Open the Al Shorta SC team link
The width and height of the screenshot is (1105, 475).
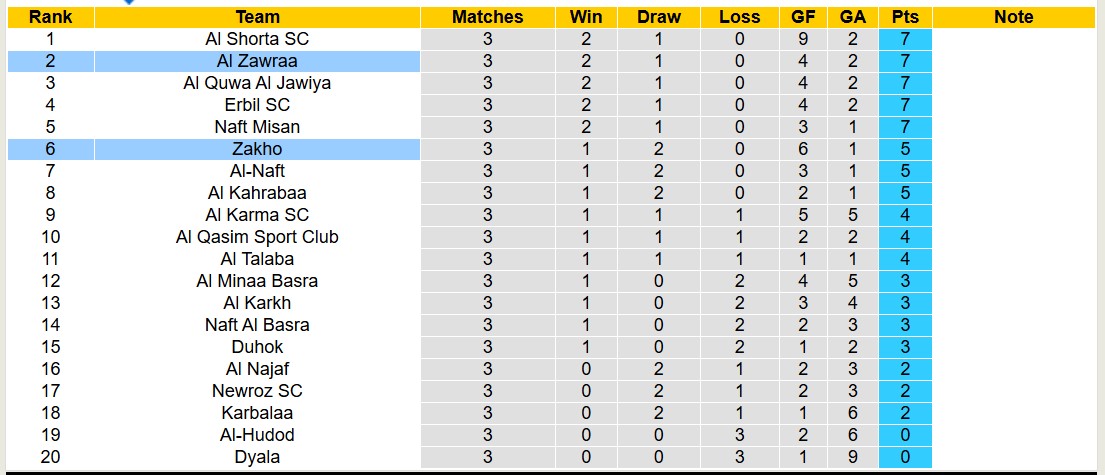(257, 39)
